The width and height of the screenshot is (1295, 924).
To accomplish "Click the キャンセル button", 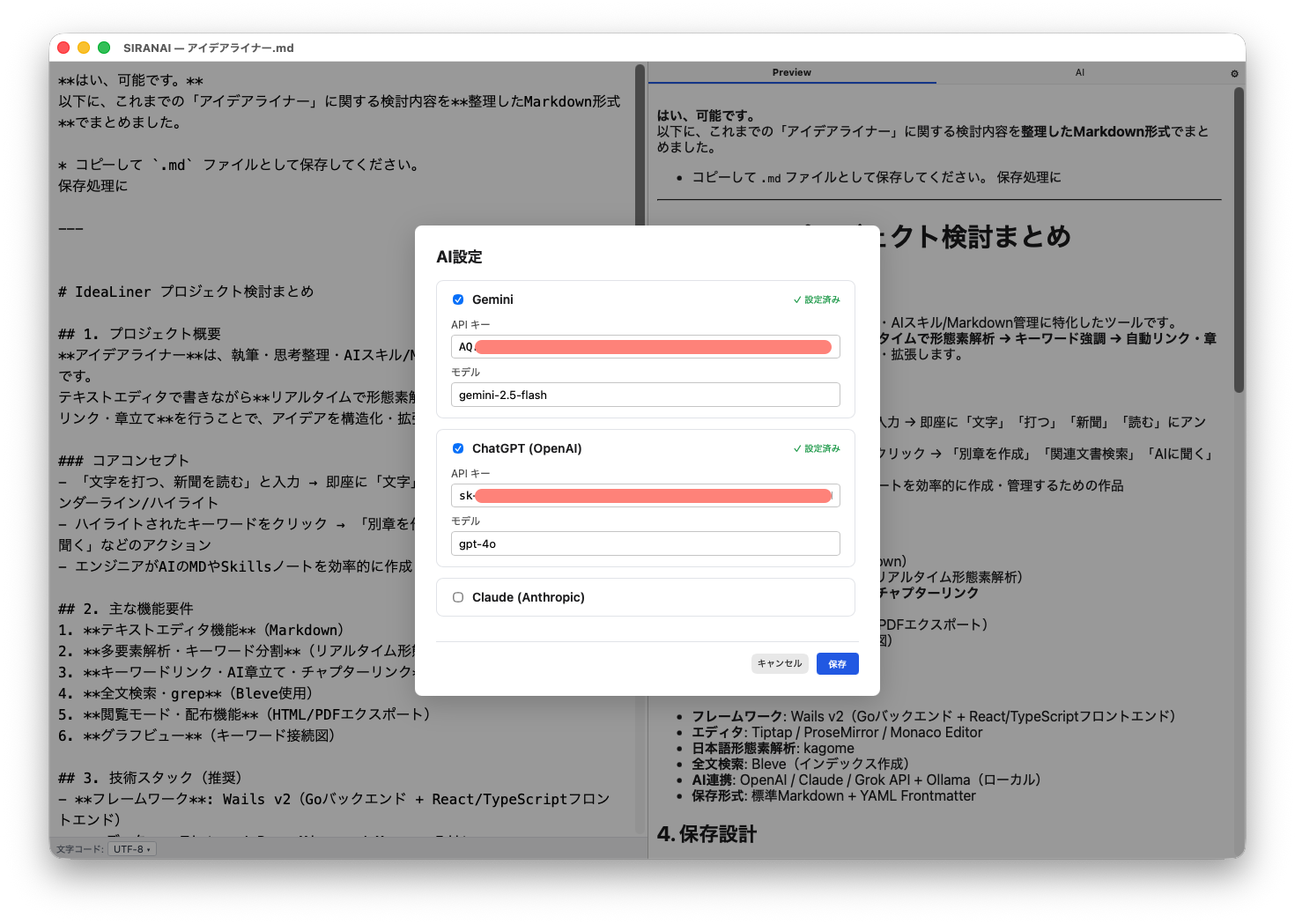I will [780, 663].
